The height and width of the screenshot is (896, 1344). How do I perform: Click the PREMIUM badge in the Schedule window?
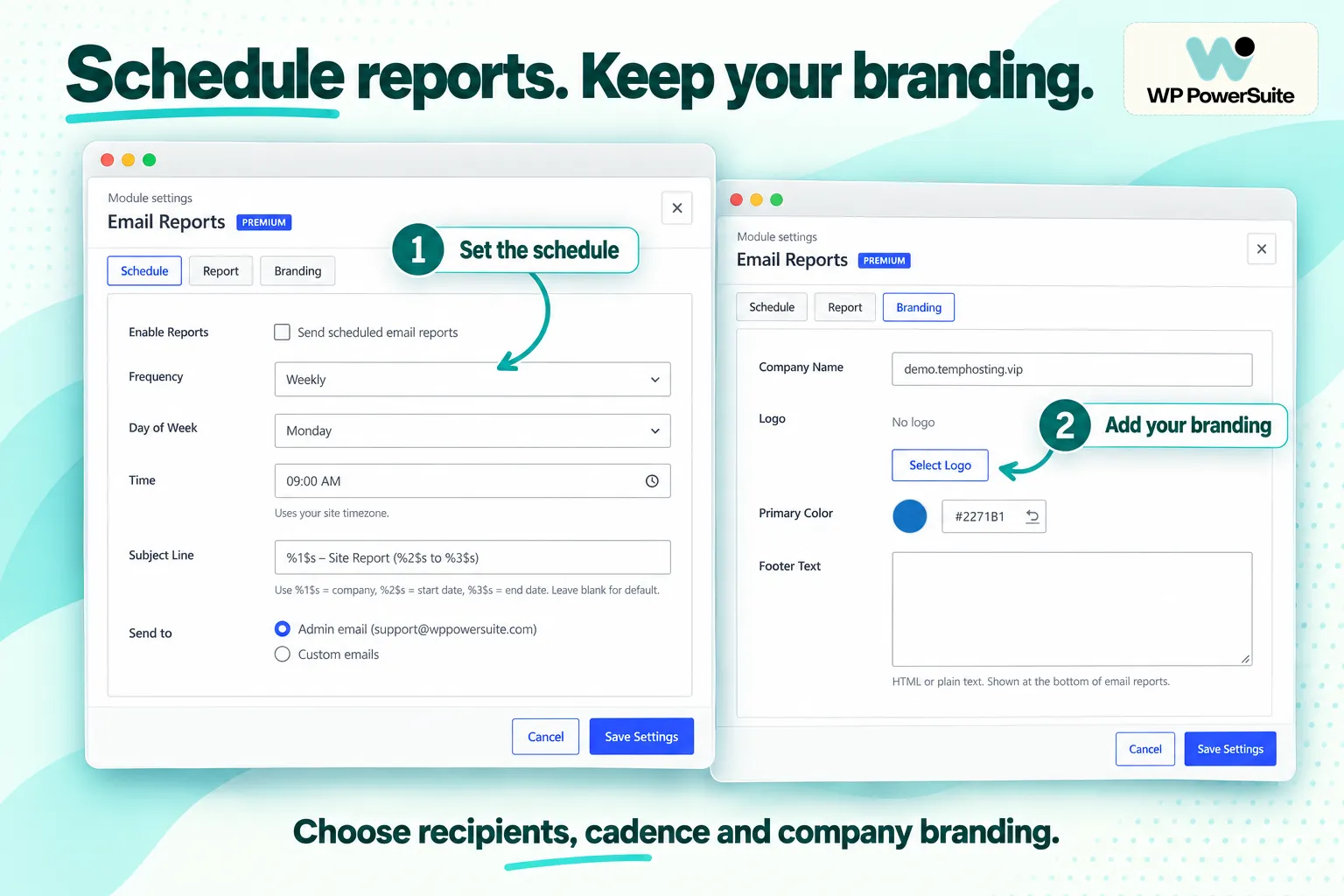264,222
